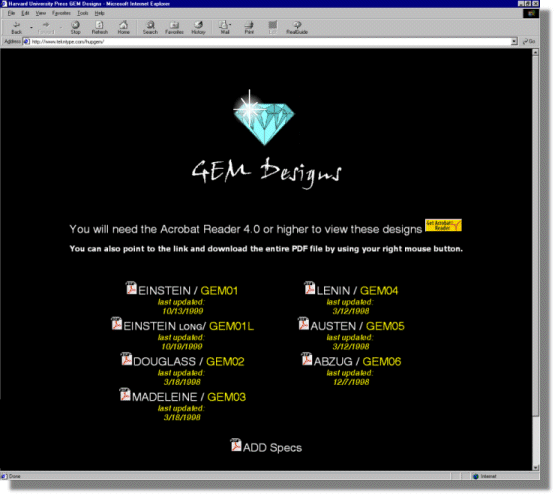Click the GEM Designs diamond logo
Image resolution: width=555 pixels, height=496 pixels.
click(264, 118)
